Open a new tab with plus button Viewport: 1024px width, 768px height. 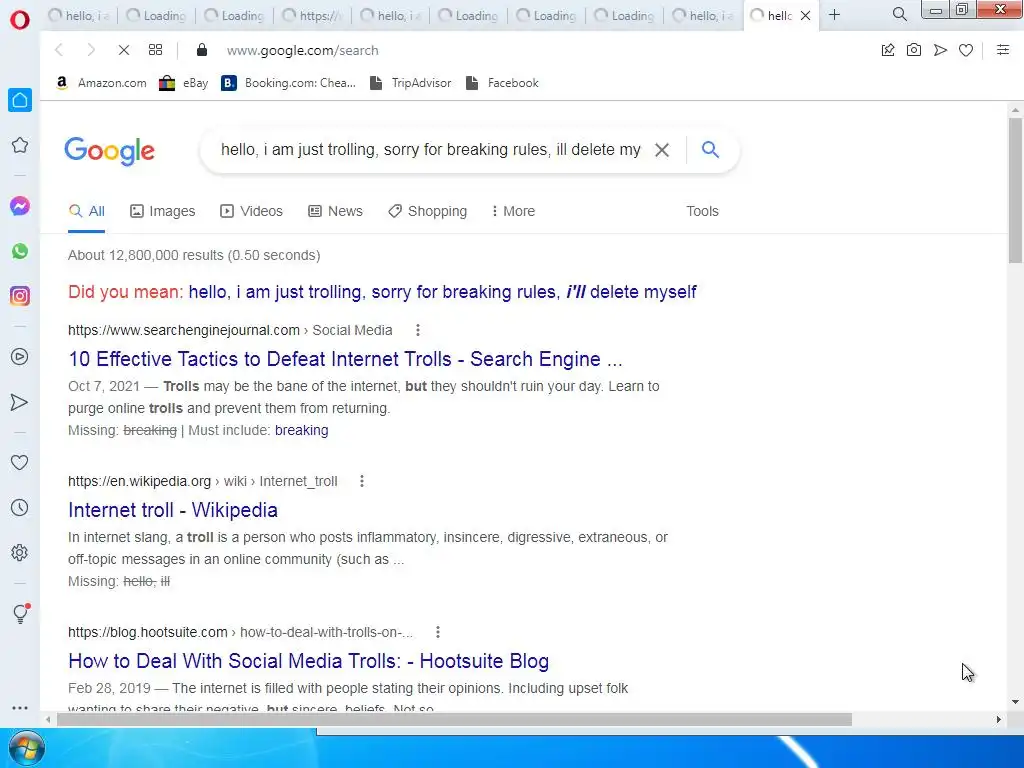[x=835, y=15]
